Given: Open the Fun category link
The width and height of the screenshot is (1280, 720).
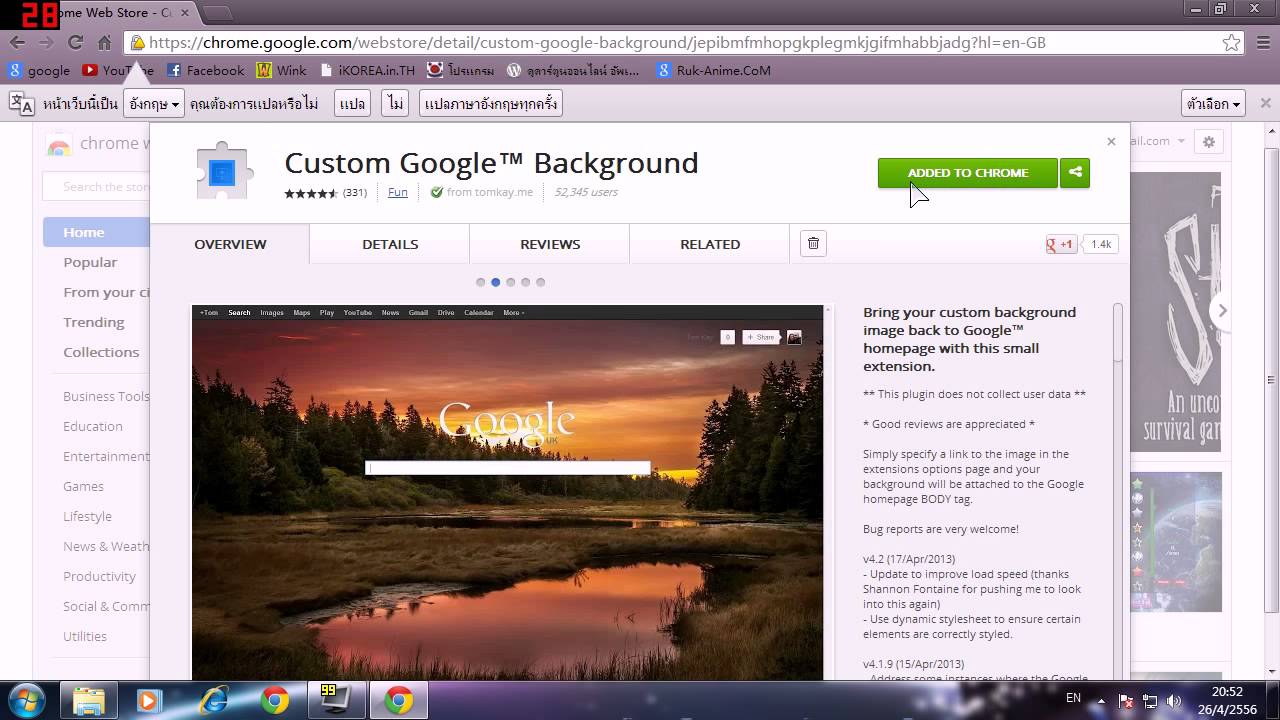Looking at the screenshot, I should click(x=398, y=192).
